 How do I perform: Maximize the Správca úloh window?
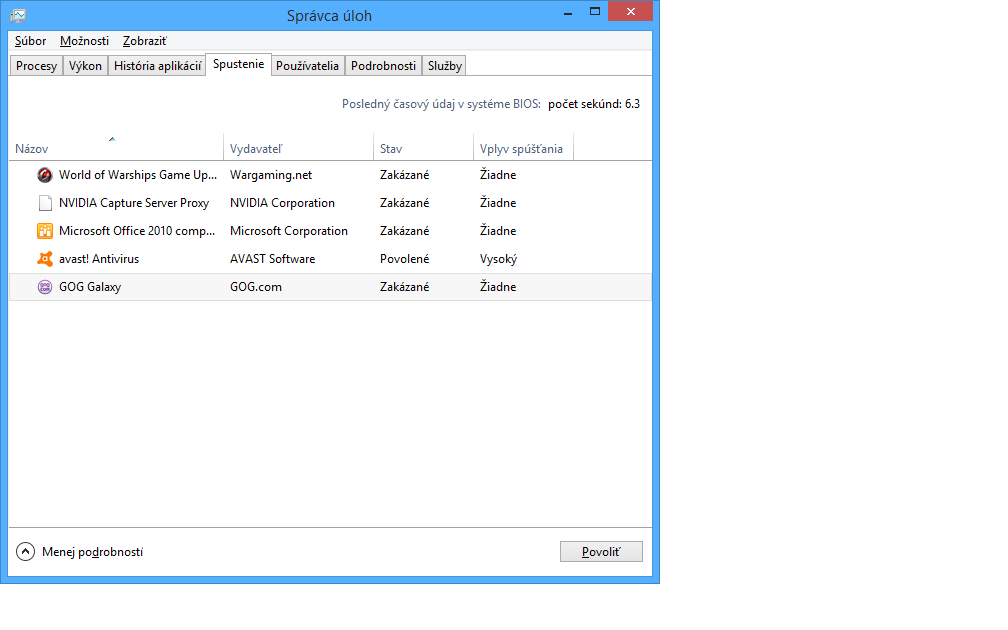point(595,12)
